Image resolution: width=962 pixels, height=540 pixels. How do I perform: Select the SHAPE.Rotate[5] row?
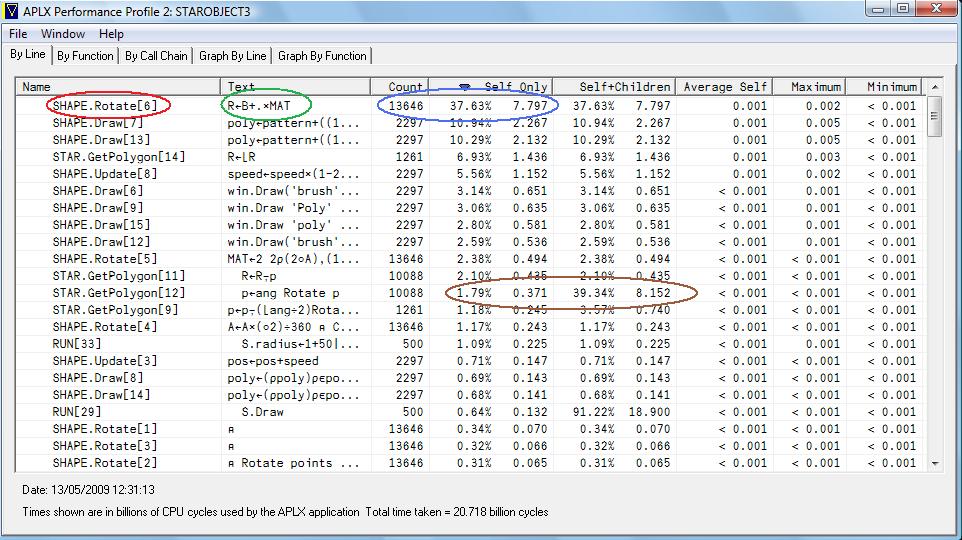(471, 259)
